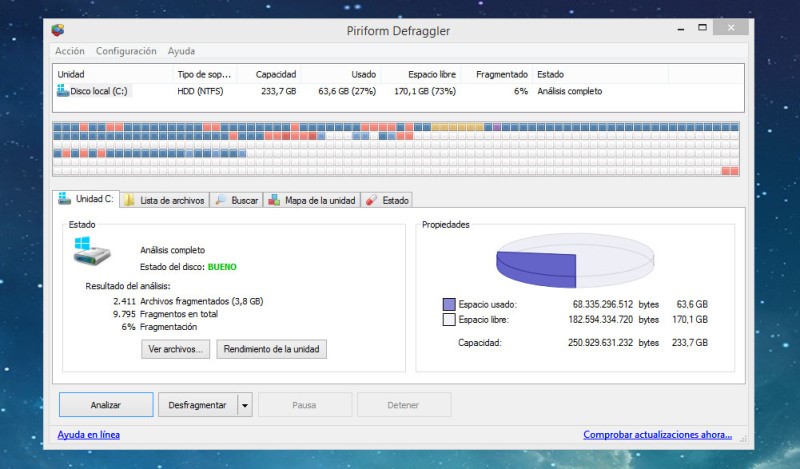Click the Buscar magnifier icon
The height and width of the screenshot is (469, 800).
click(220, 200)
